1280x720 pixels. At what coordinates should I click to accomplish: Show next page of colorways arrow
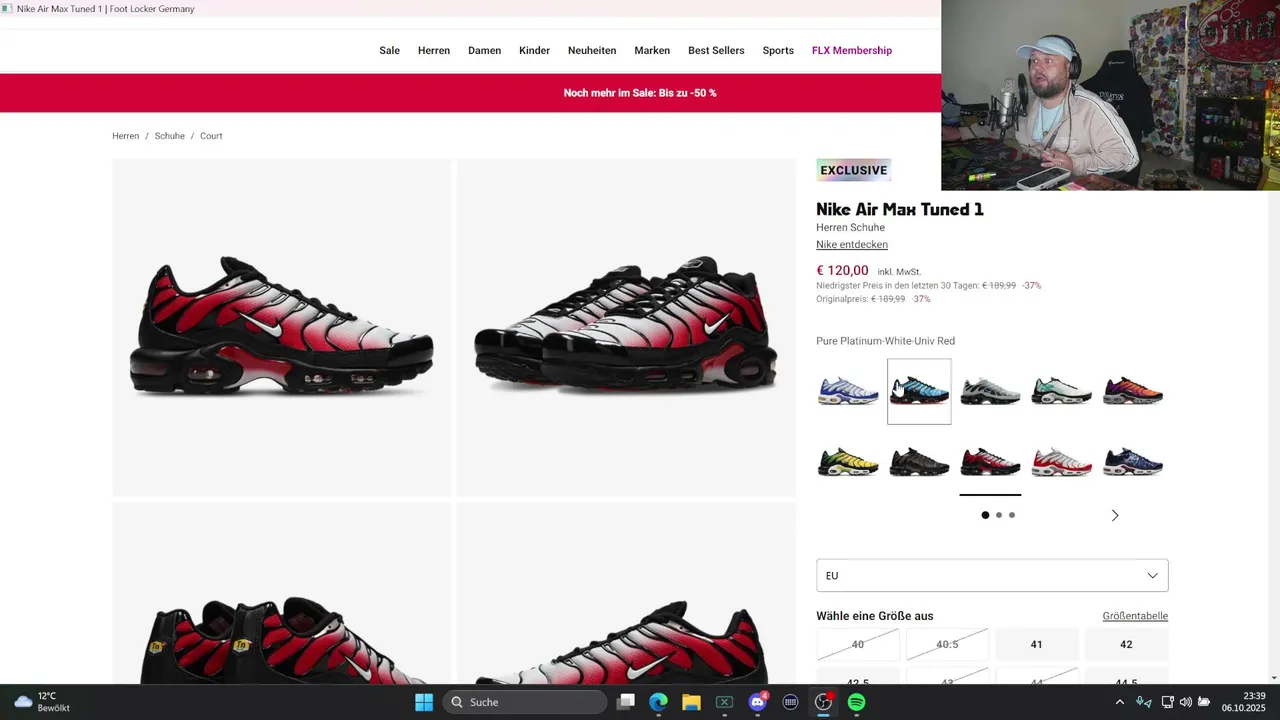click(1115, 515)
